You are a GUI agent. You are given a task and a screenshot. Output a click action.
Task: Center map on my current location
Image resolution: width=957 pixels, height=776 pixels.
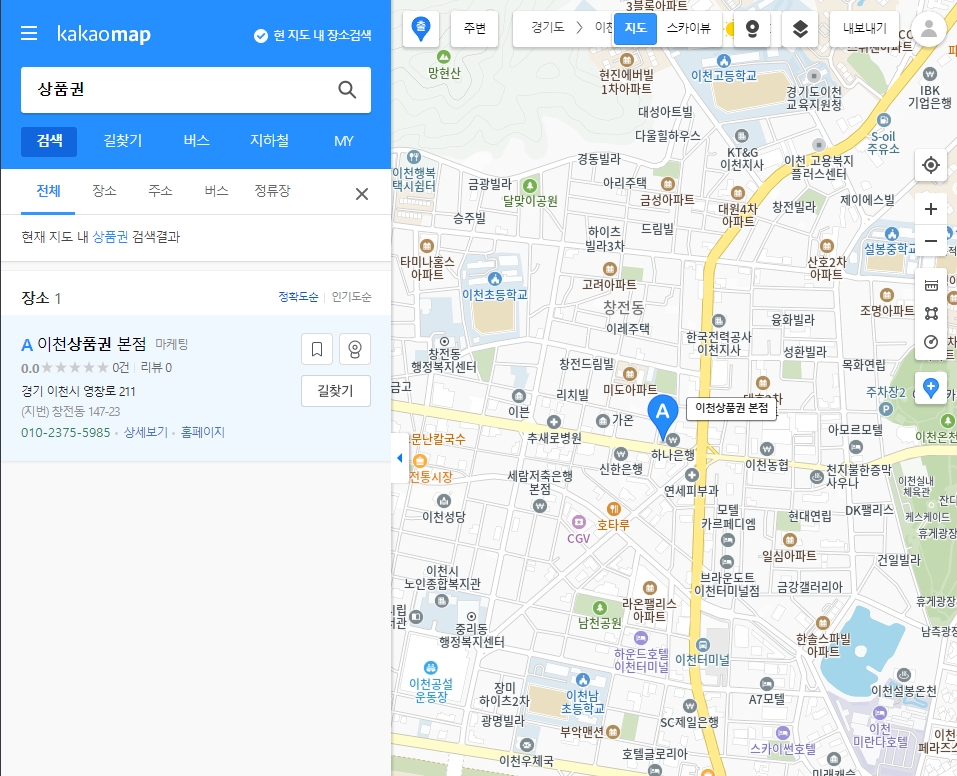coord(930,165)
